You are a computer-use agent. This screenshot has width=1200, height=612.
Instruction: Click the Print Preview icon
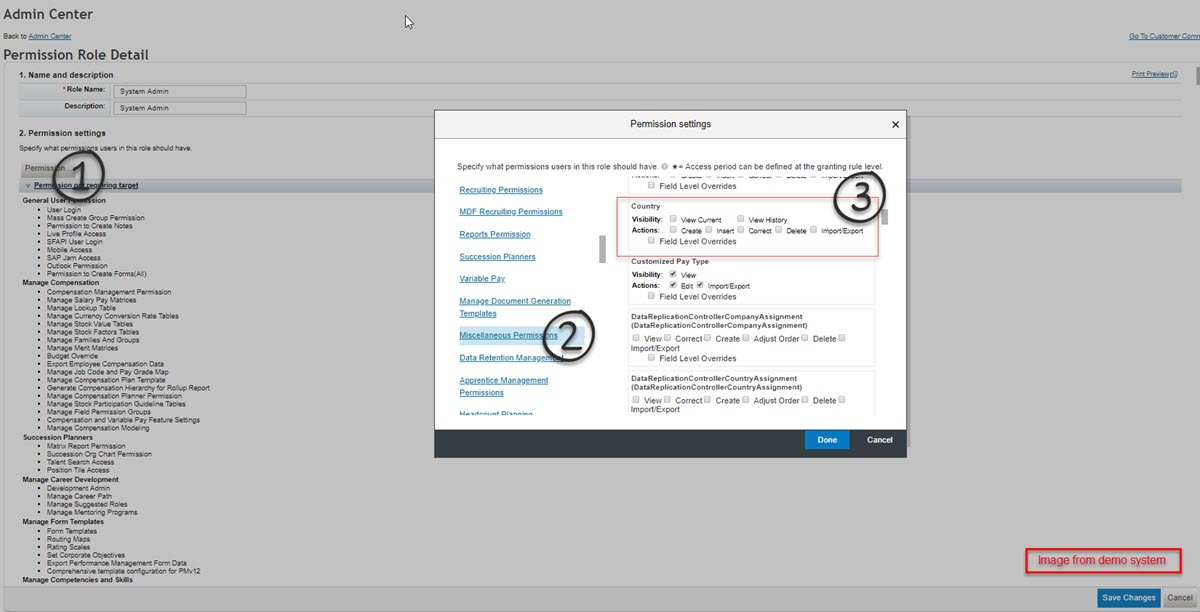[x=1174, y=75]
